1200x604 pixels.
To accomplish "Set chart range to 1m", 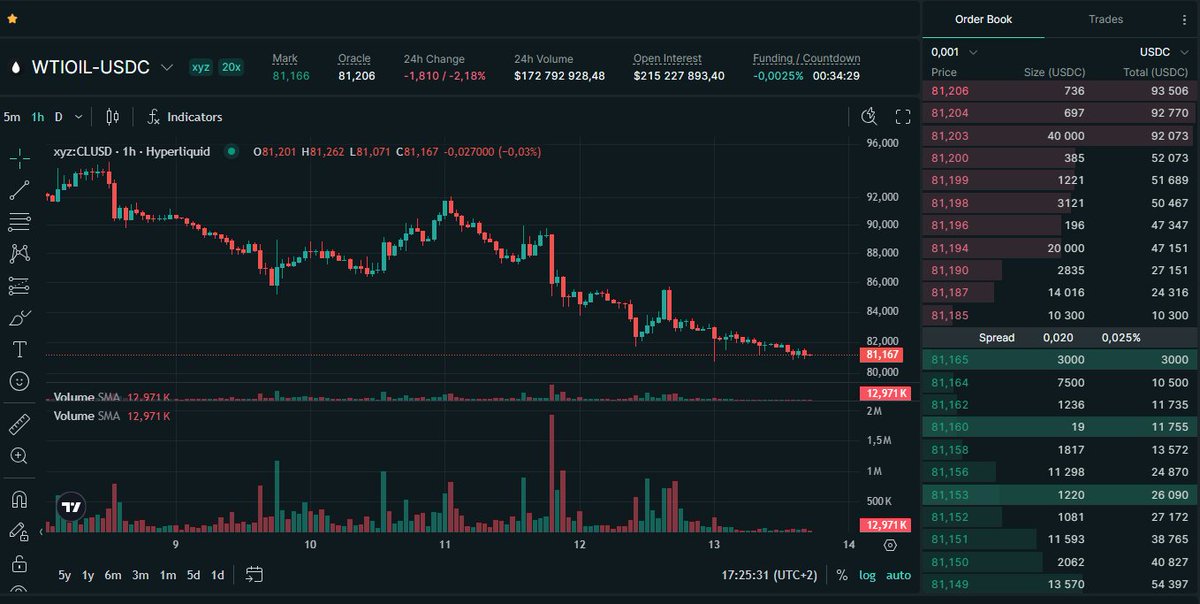I will click(167, 575).
